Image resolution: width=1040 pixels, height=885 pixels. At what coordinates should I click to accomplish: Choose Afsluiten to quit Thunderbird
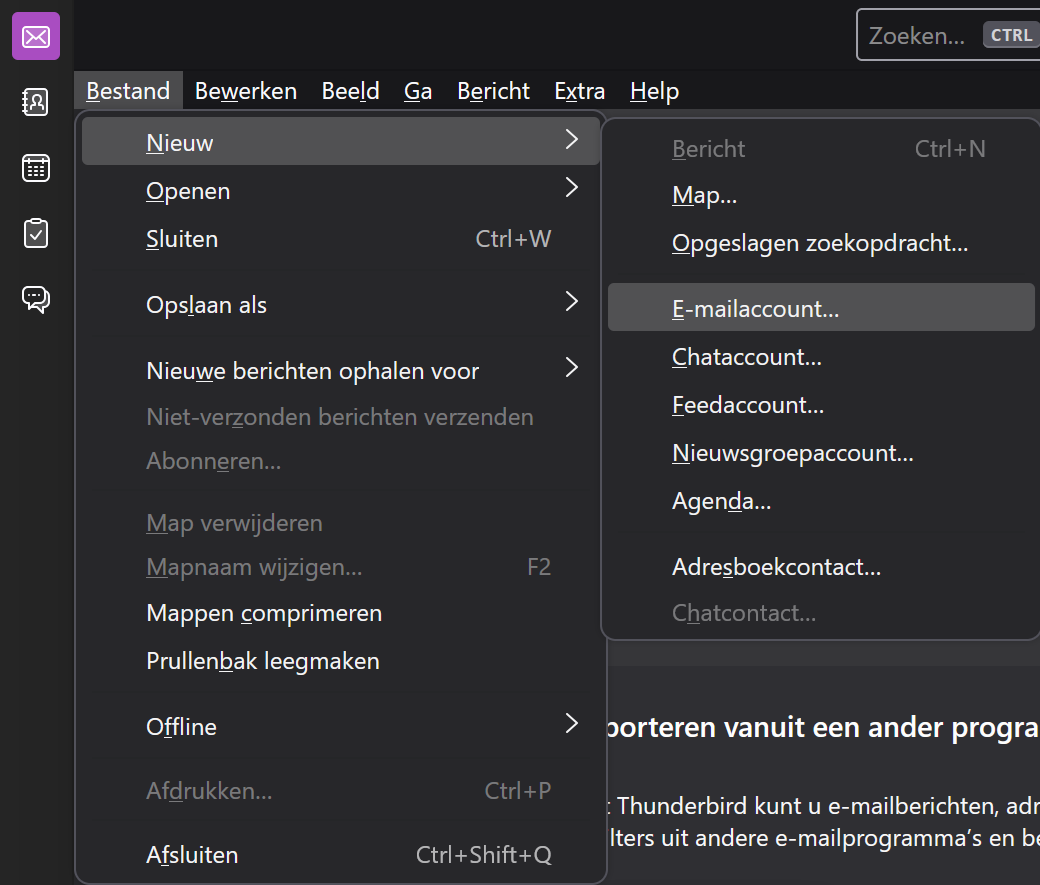192,855
